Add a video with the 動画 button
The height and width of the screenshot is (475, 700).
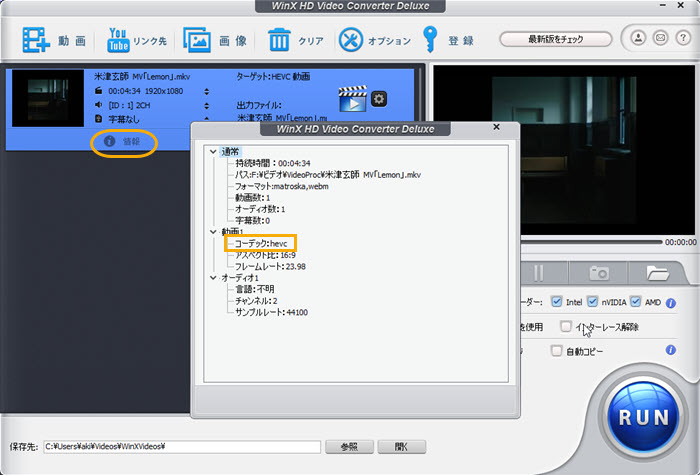click(x=54, y=40)
